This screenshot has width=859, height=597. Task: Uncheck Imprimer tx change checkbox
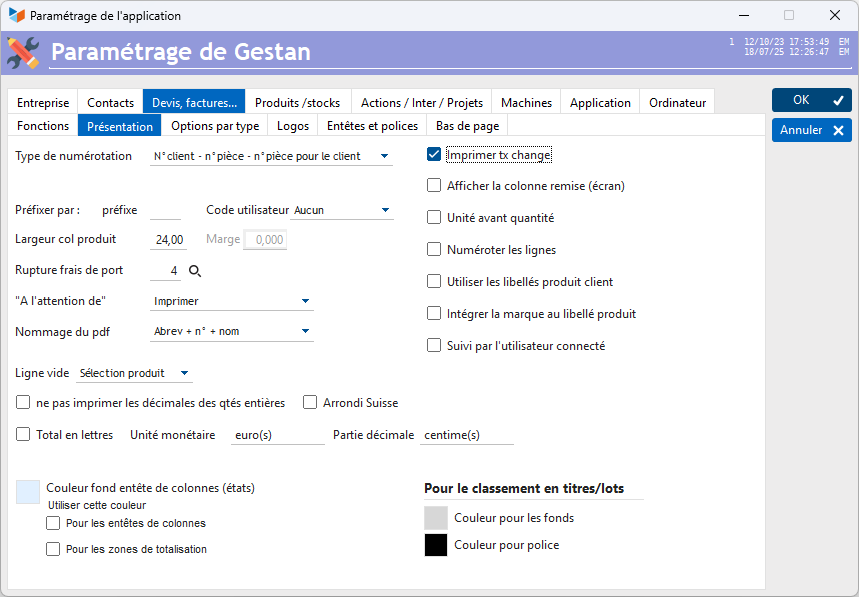point(434,155)
